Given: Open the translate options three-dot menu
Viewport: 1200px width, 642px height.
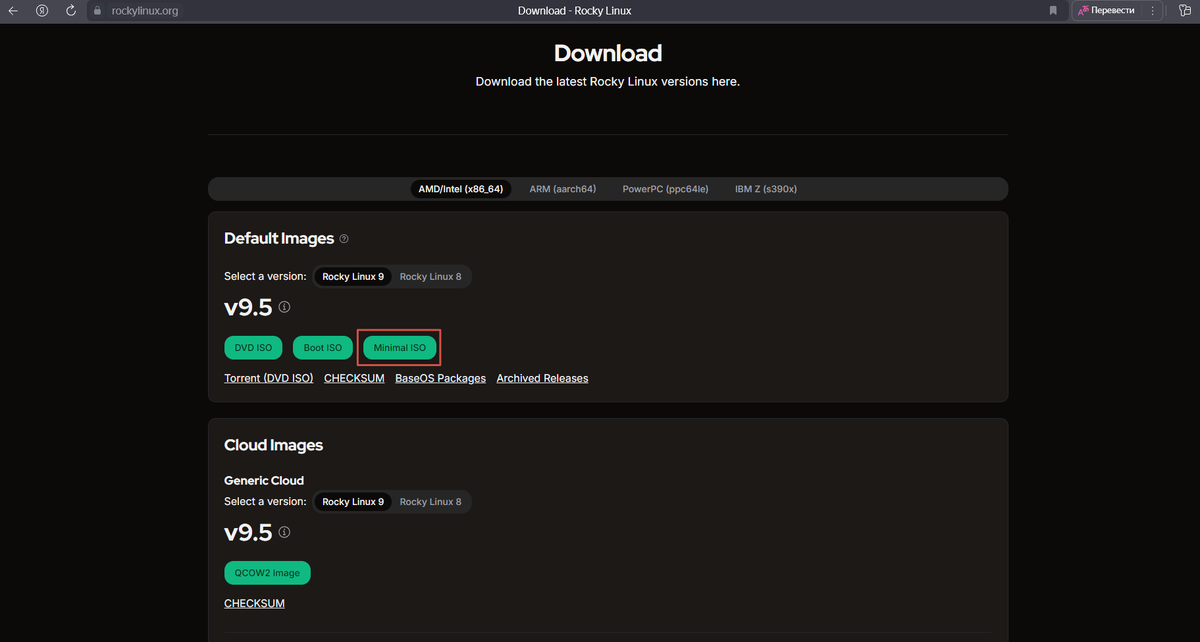Looking at the screenshot, I should click(1153, 11).
